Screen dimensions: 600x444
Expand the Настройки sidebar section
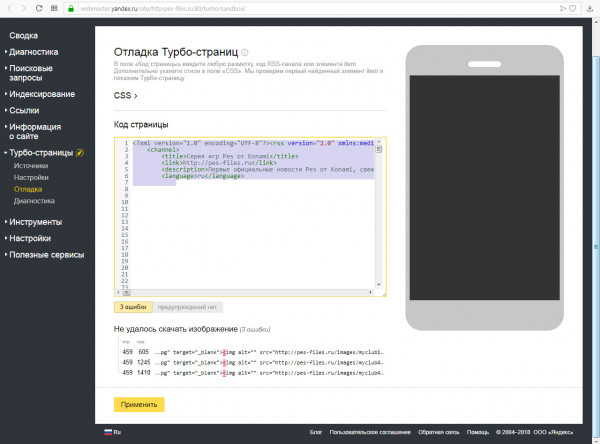(30, 238)
